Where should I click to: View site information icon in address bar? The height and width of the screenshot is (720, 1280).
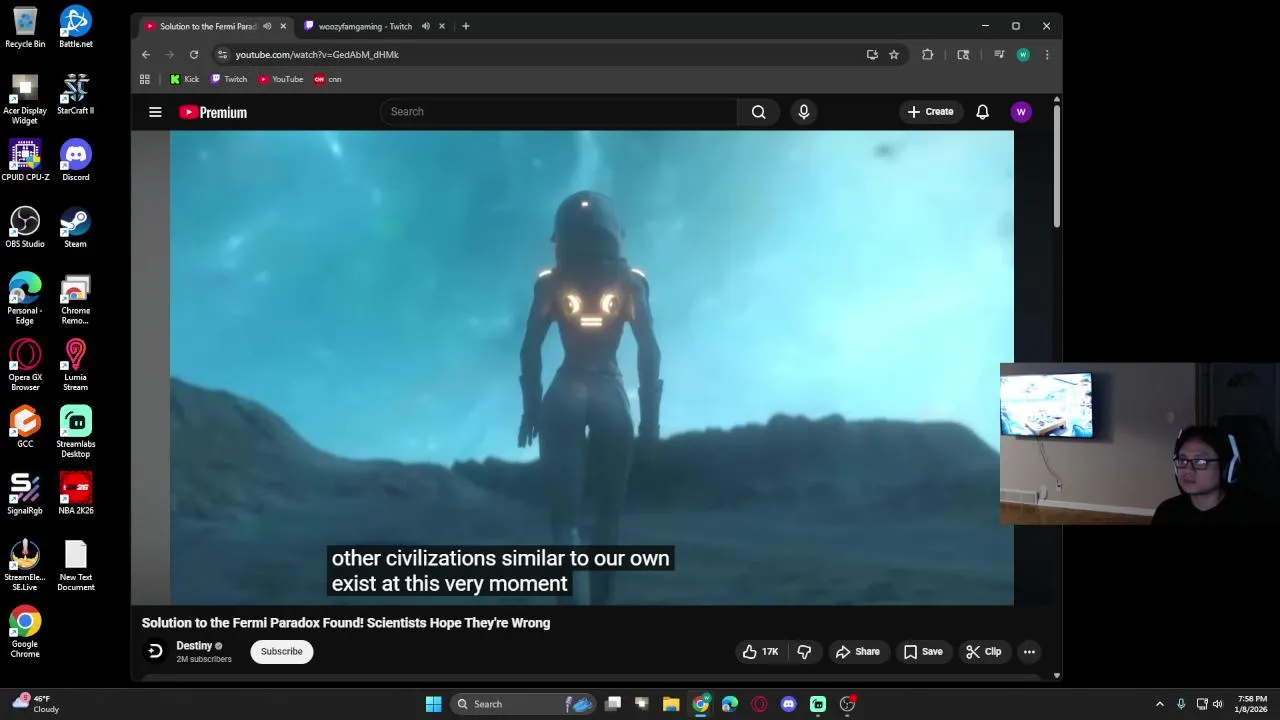(x=222, y=55)
